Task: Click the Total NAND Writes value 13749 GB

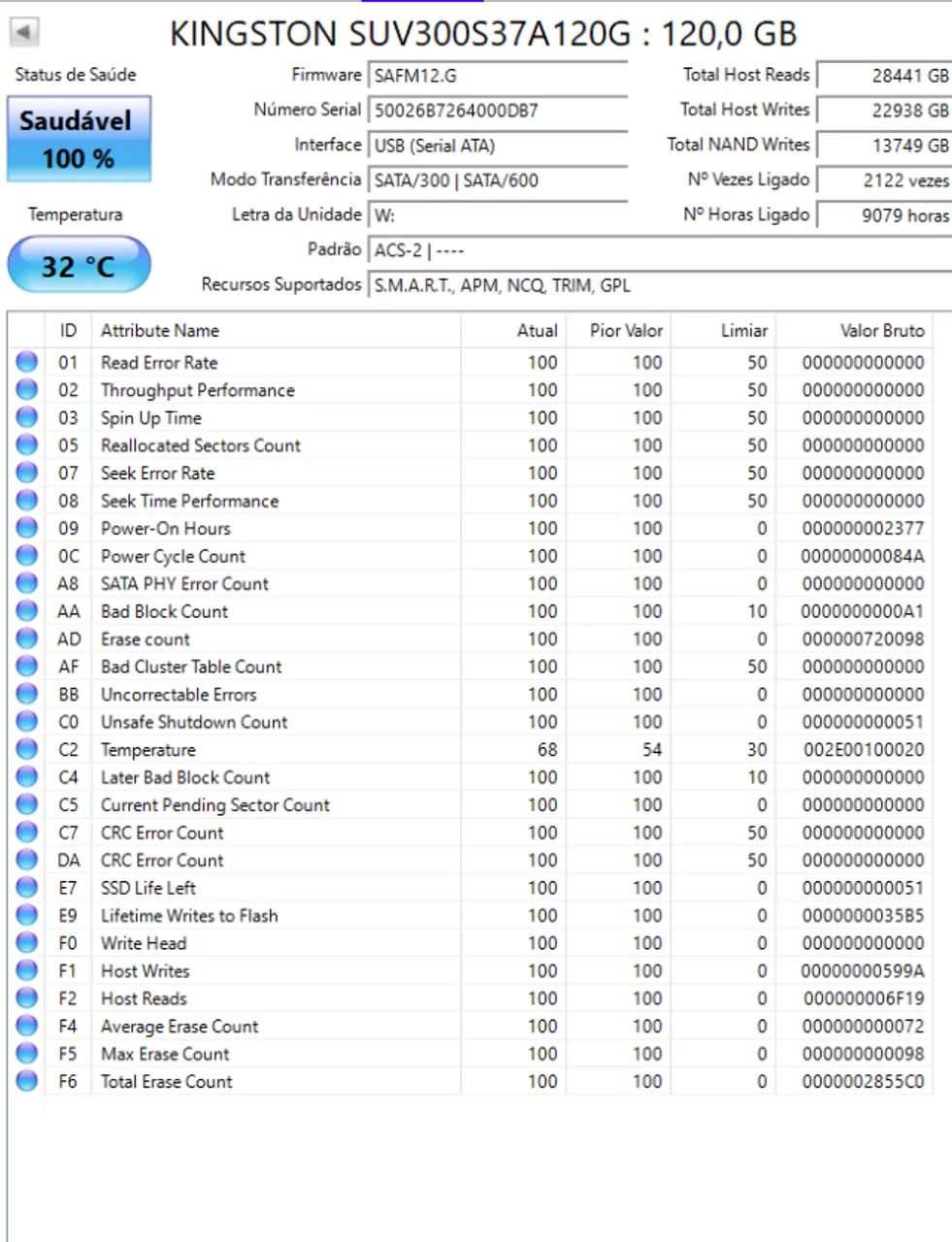Action: (x=884, y=146)
